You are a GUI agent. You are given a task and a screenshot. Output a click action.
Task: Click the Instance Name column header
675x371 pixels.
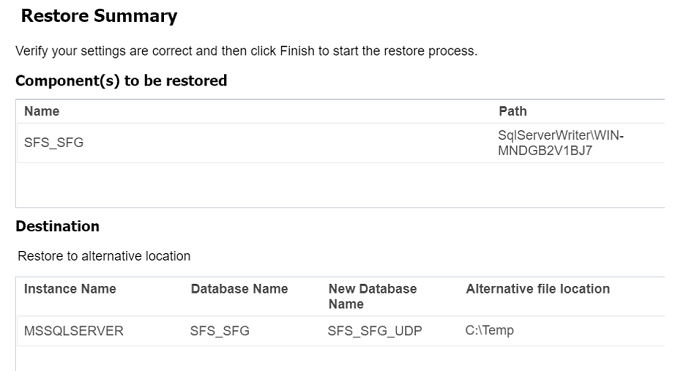tap(70, 289)
